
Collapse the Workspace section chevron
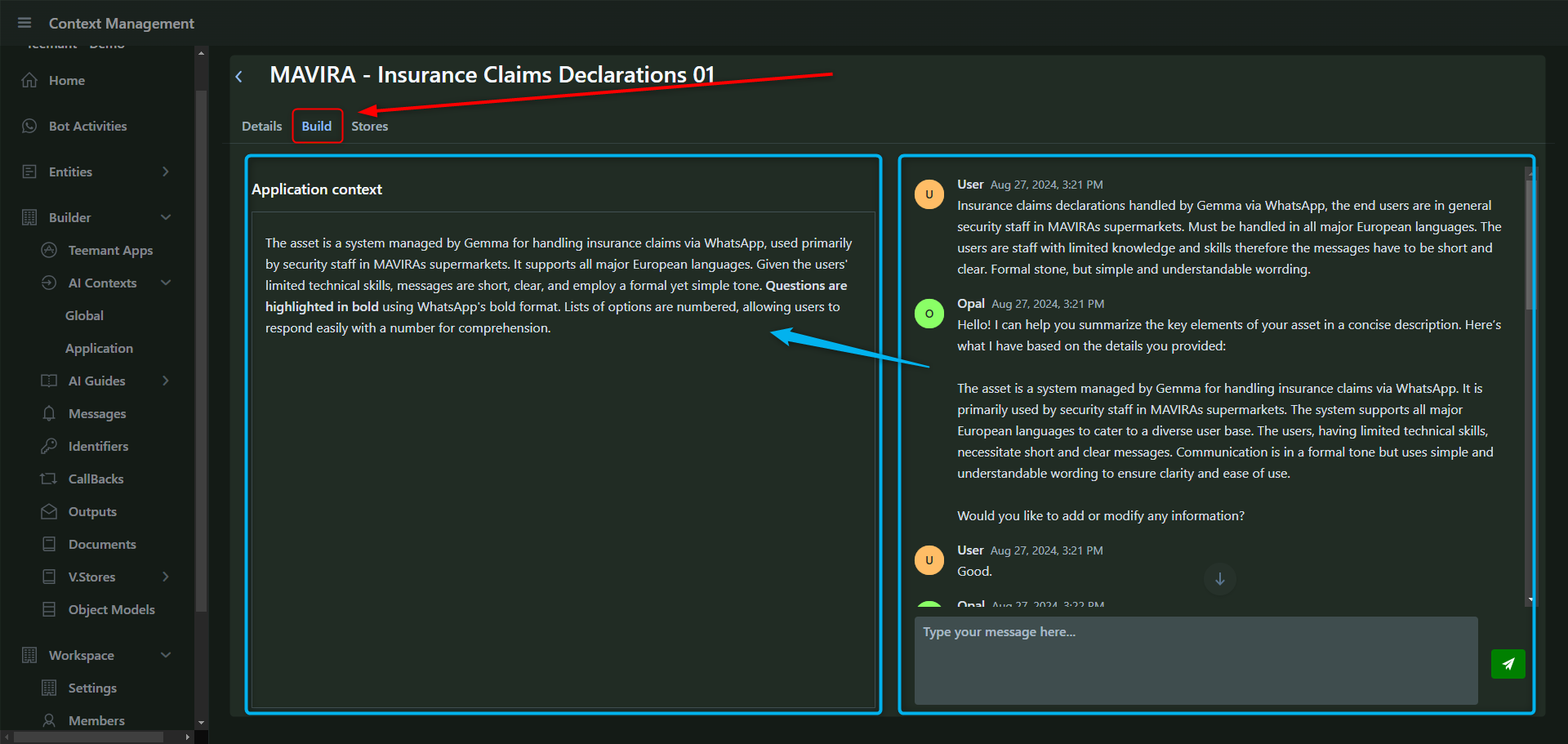click(166, 655)
